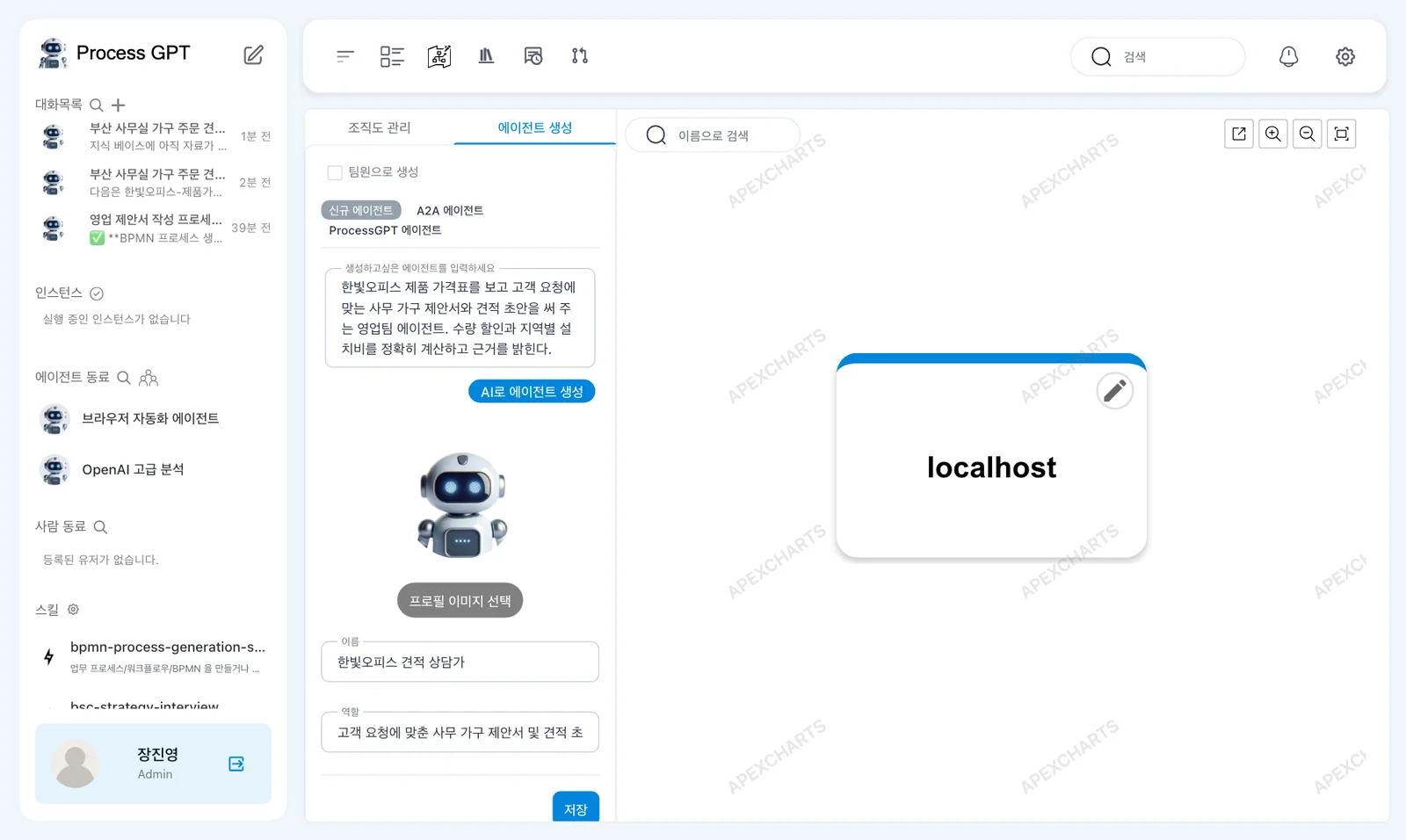Open skills settings small gear icon

(x=74, y=609)
